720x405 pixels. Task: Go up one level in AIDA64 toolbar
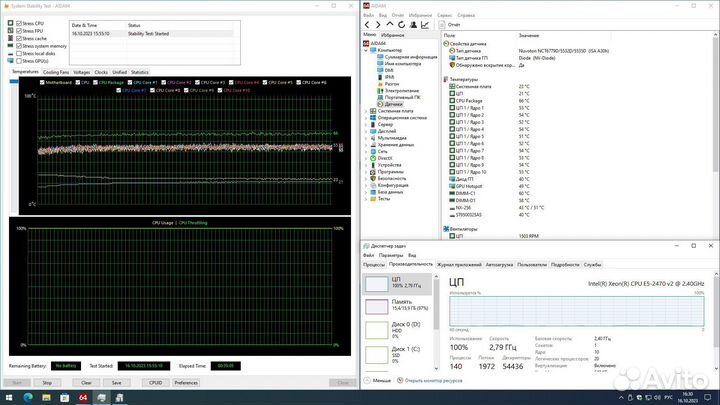389,25
